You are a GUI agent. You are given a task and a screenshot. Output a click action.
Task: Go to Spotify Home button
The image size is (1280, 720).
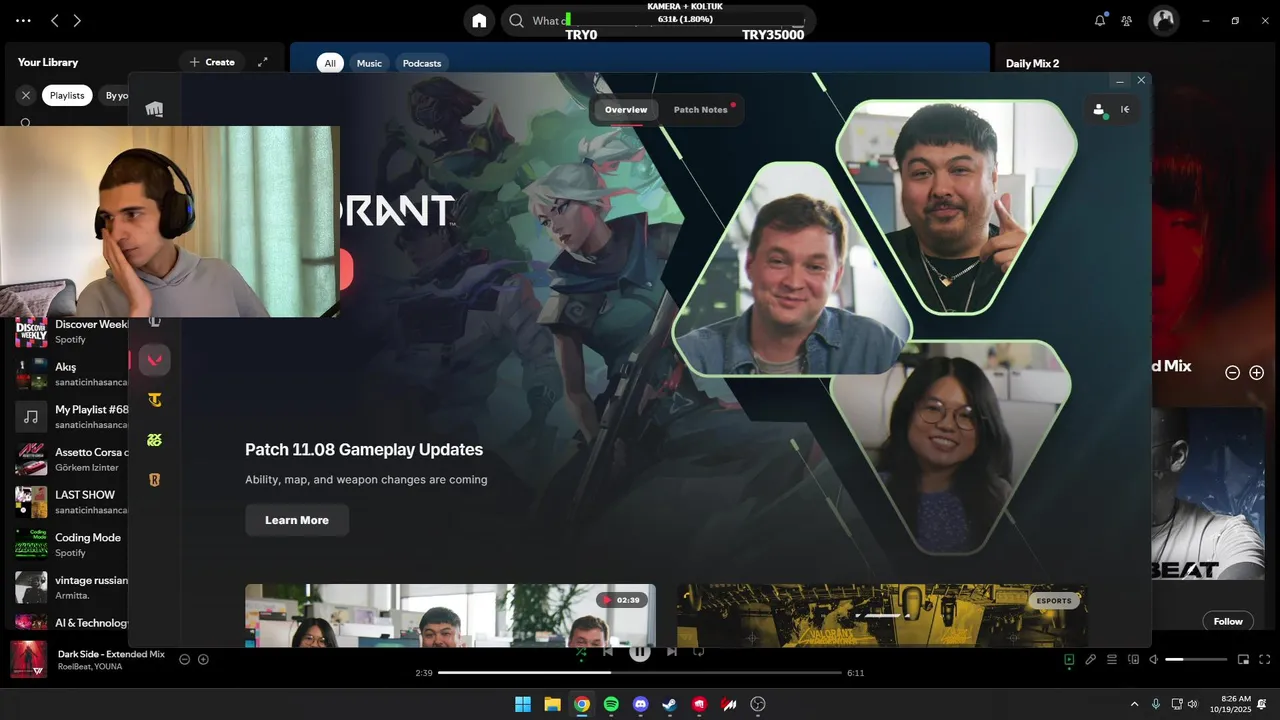479,20
